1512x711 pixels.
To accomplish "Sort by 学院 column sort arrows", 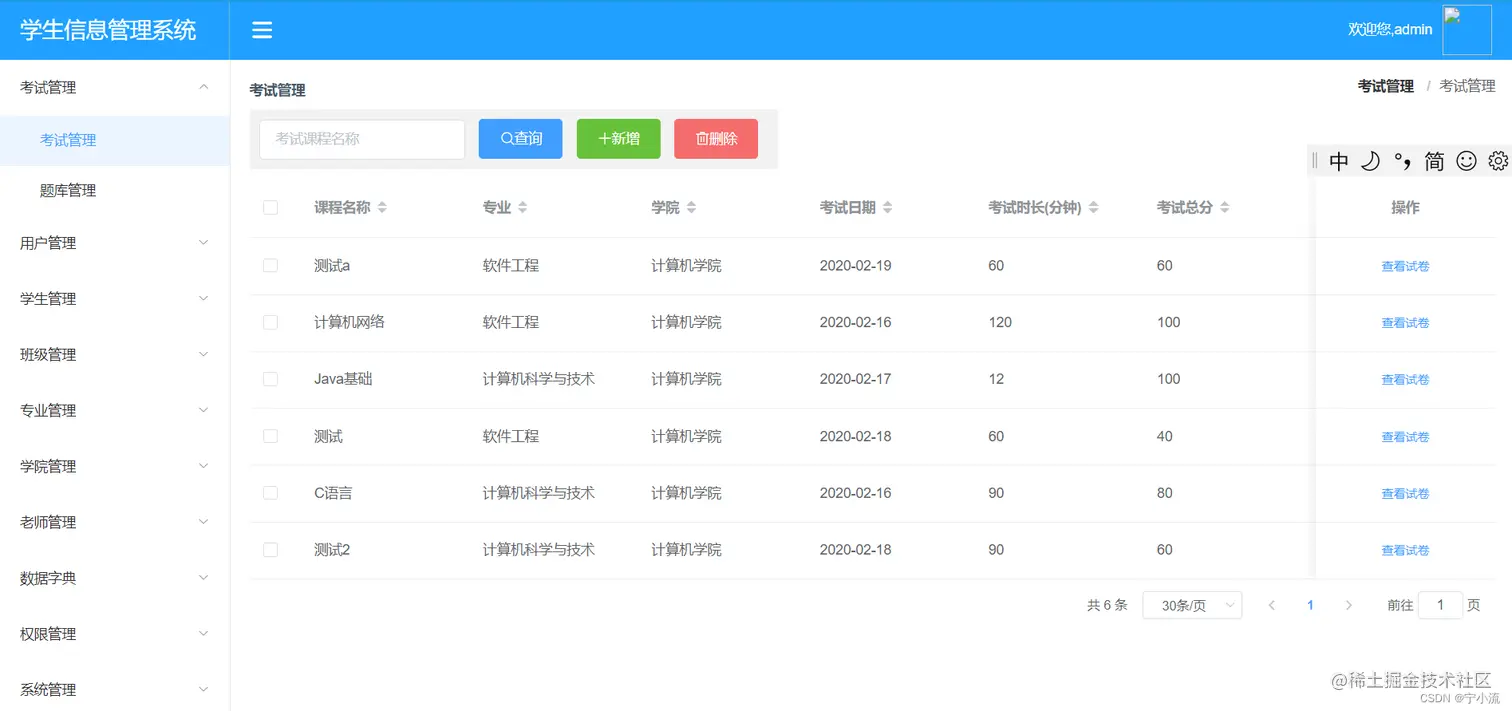I will (x=692, y=207).
